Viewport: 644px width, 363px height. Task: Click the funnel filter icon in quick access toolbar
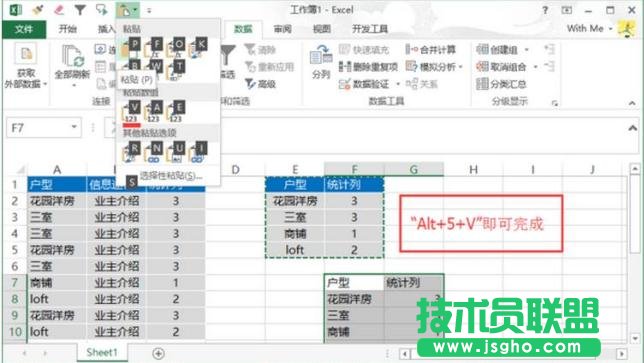pos(80,9)
